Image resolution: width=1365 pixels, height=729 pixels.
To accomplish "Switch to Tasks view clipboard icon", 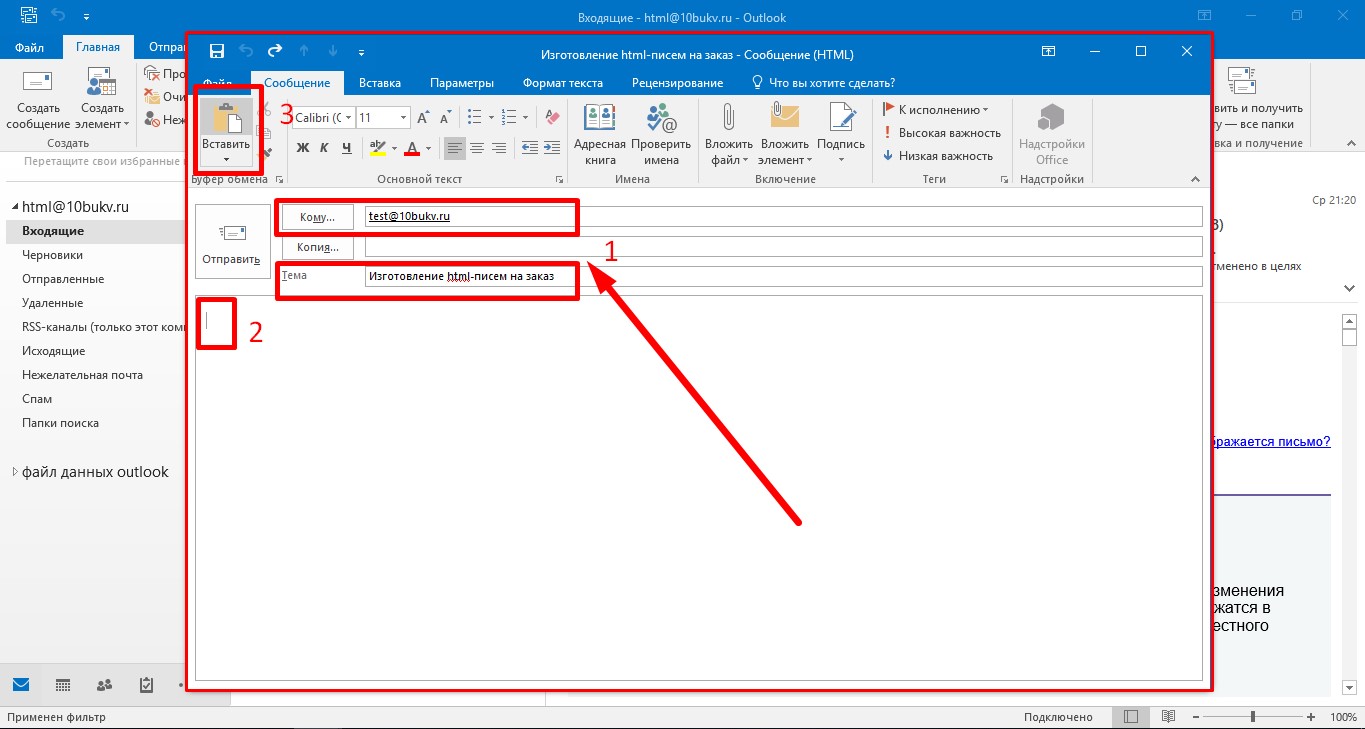I will tap(146, 685).
